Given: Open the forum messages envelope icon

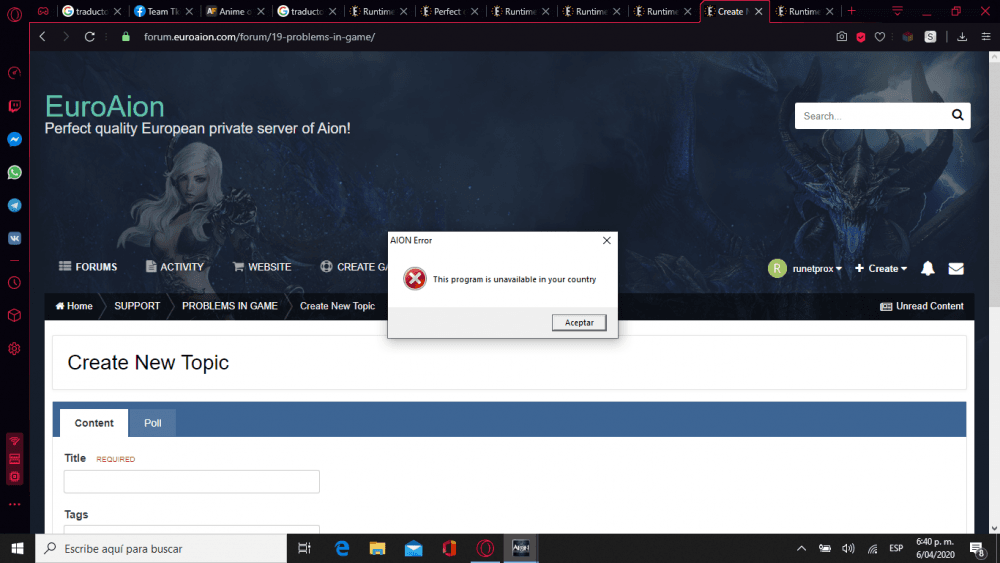Looking at the screenshot, I should coord(956,268).
